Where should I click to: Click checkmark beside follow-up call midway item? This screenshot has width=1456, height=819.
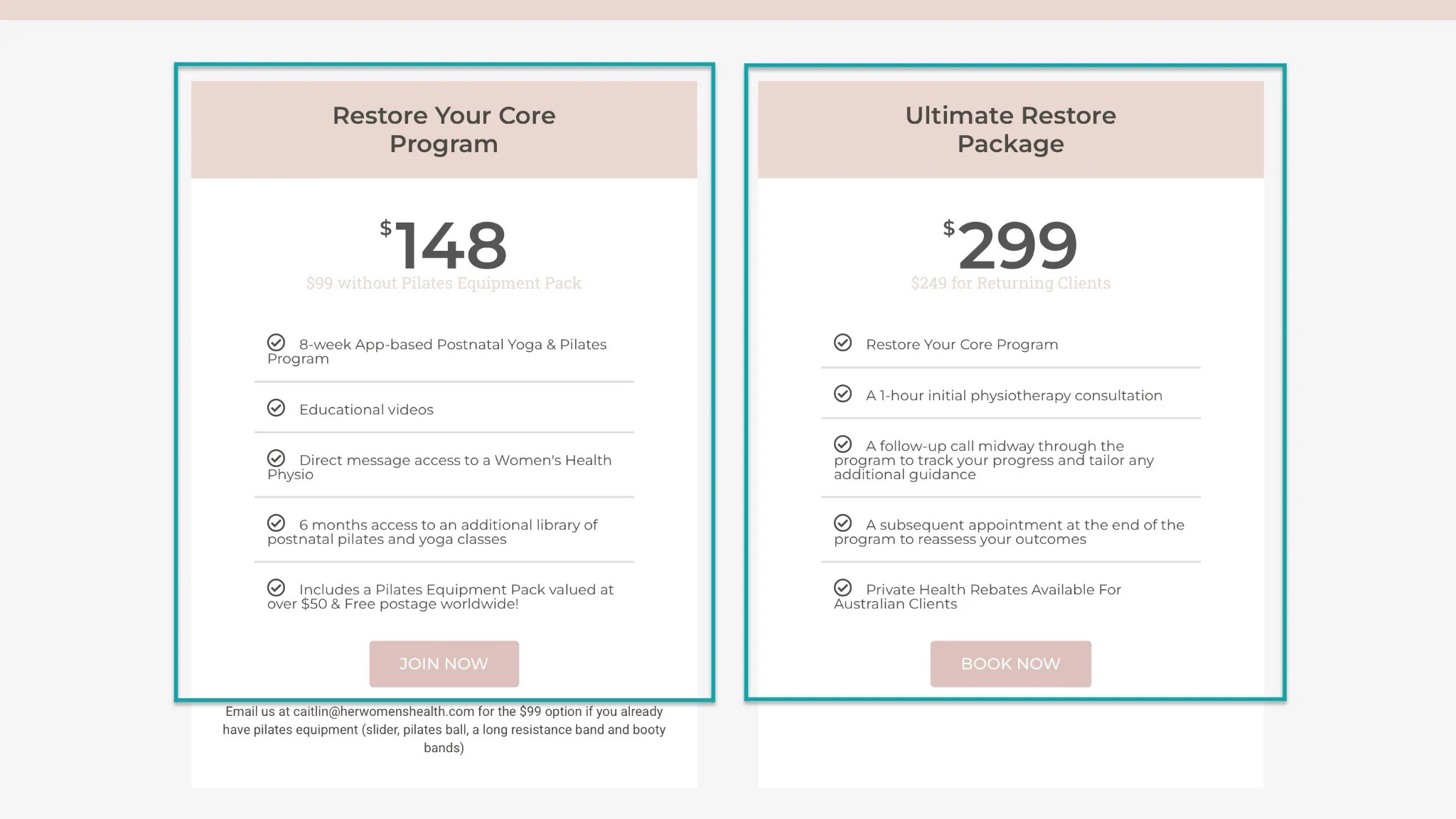[x=842, y=444]
